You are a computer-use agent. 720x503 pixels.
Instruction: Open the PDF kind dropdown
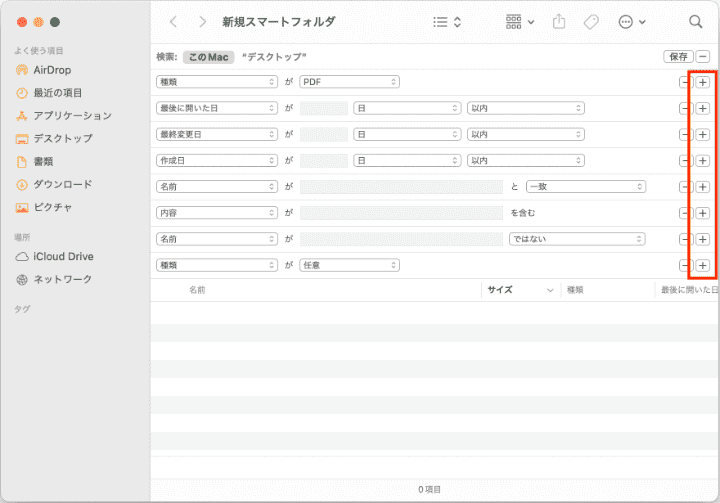(350, 82)
